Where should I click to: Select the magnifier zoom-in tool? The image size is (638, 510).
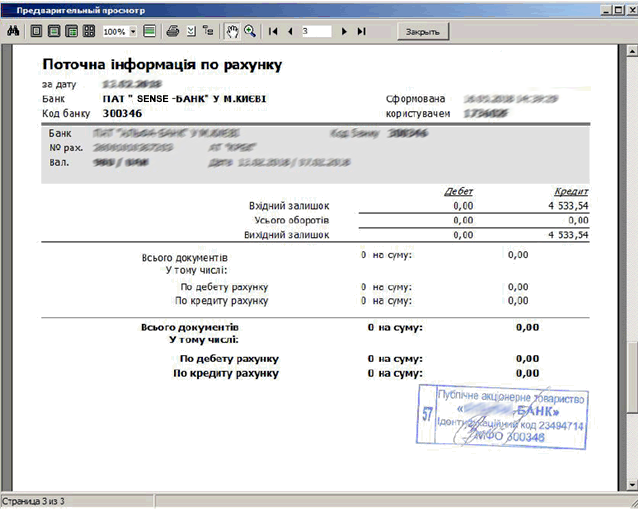click(250, 31)
